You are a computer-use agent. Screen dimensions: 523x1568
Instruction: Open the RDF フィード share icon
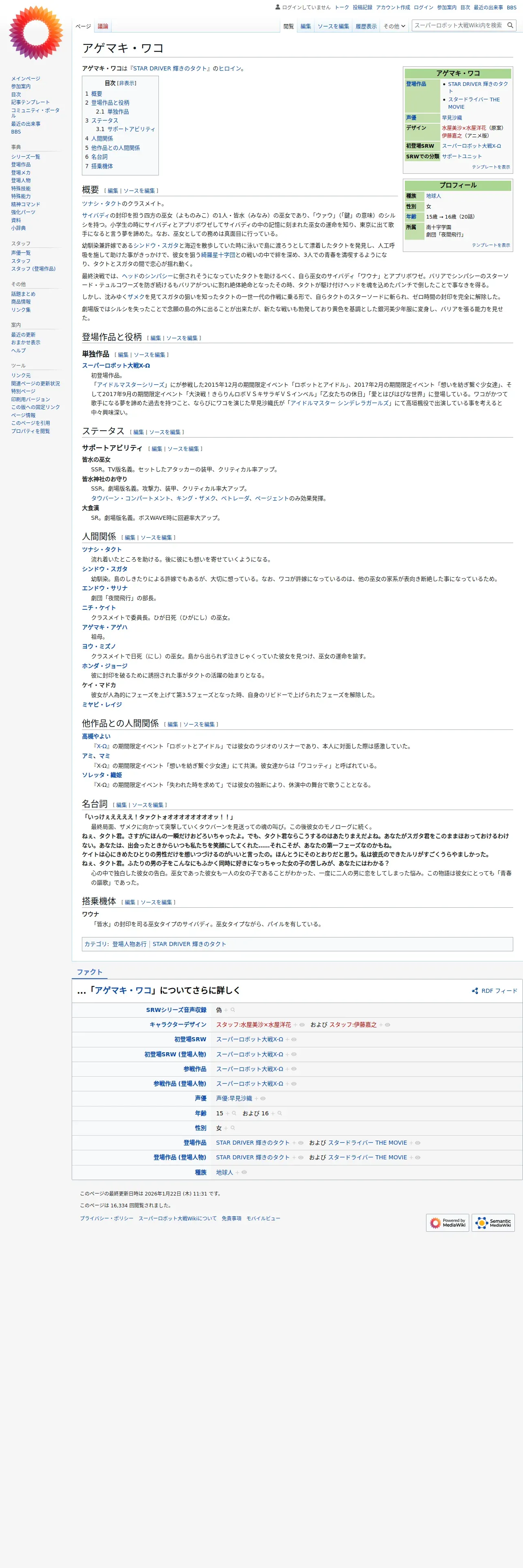(x=475, y=991)
